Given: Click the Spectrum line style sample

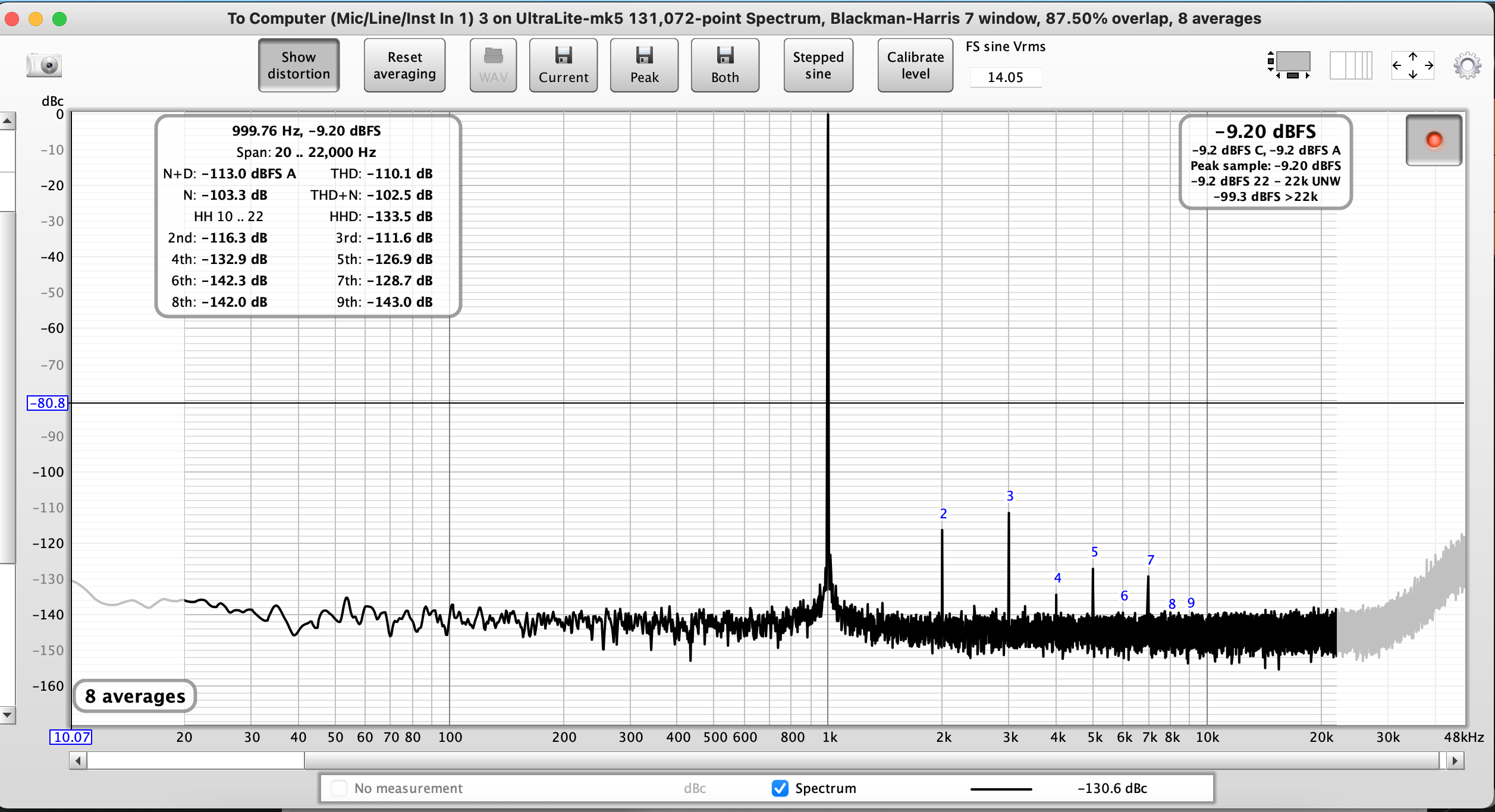Looking at the screenshot, I should [1001, 789].
